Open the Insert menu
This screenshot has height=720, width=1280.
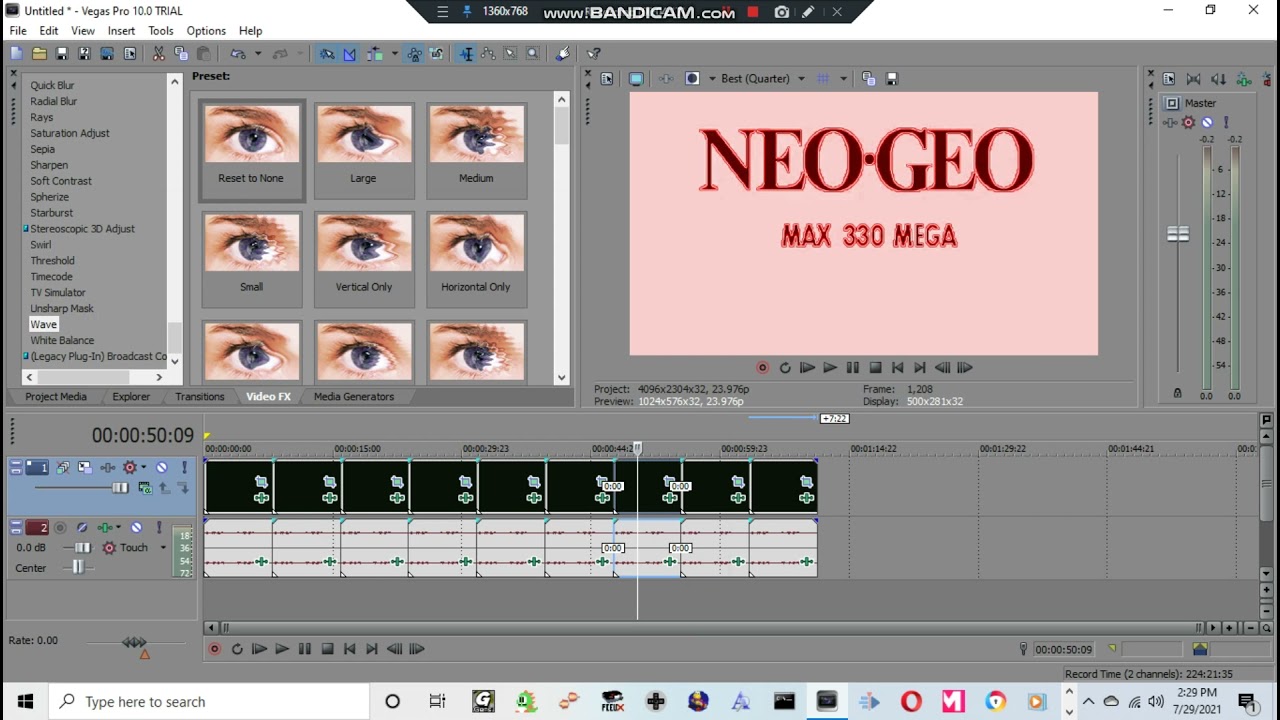pos(121,31)
